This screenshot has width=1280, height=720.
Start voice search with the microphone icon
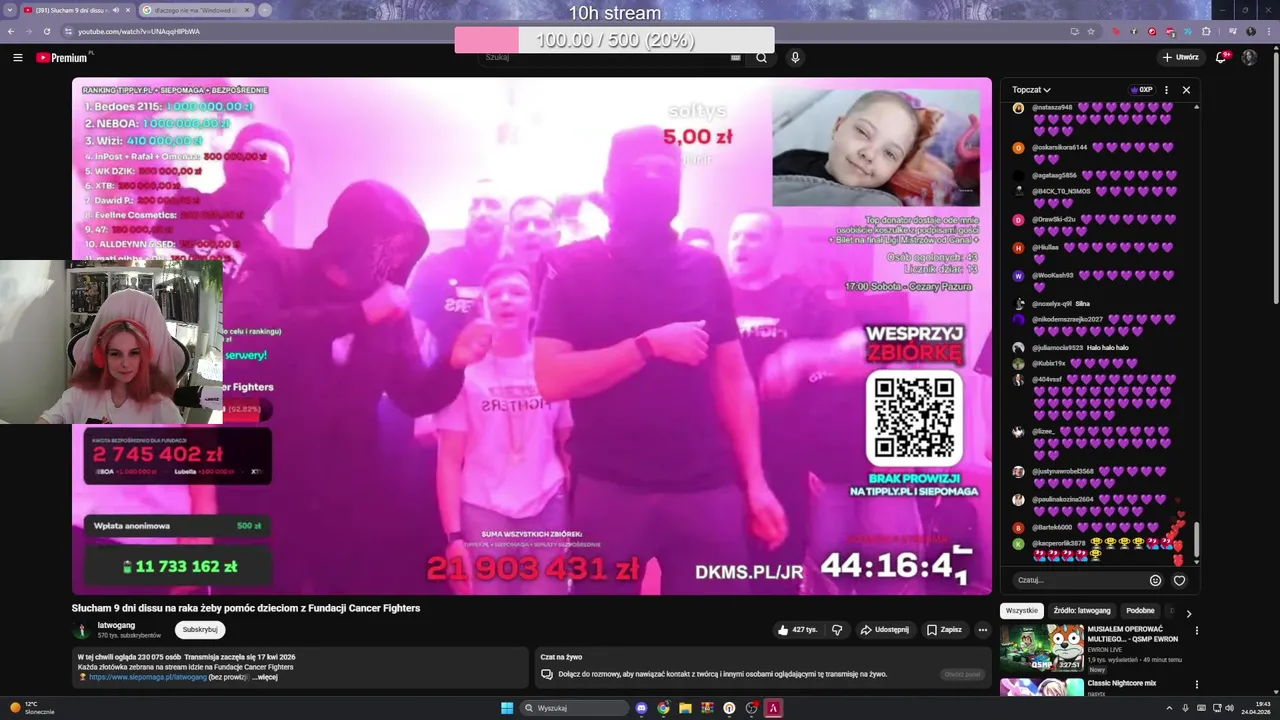795,57
